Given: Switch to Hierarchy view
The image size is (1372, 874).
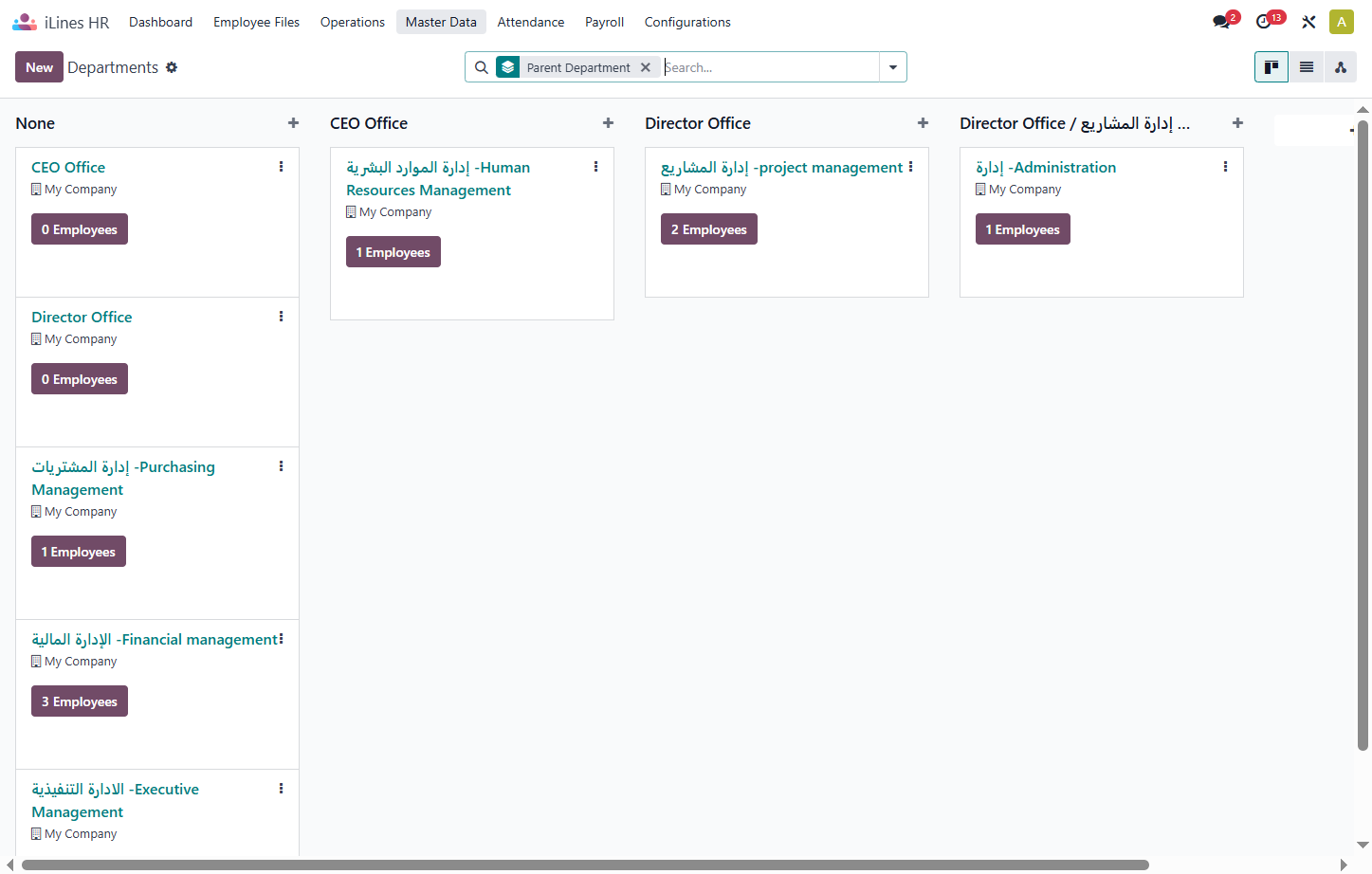Looking at the screenshot, I should [x=1341, y=67].
